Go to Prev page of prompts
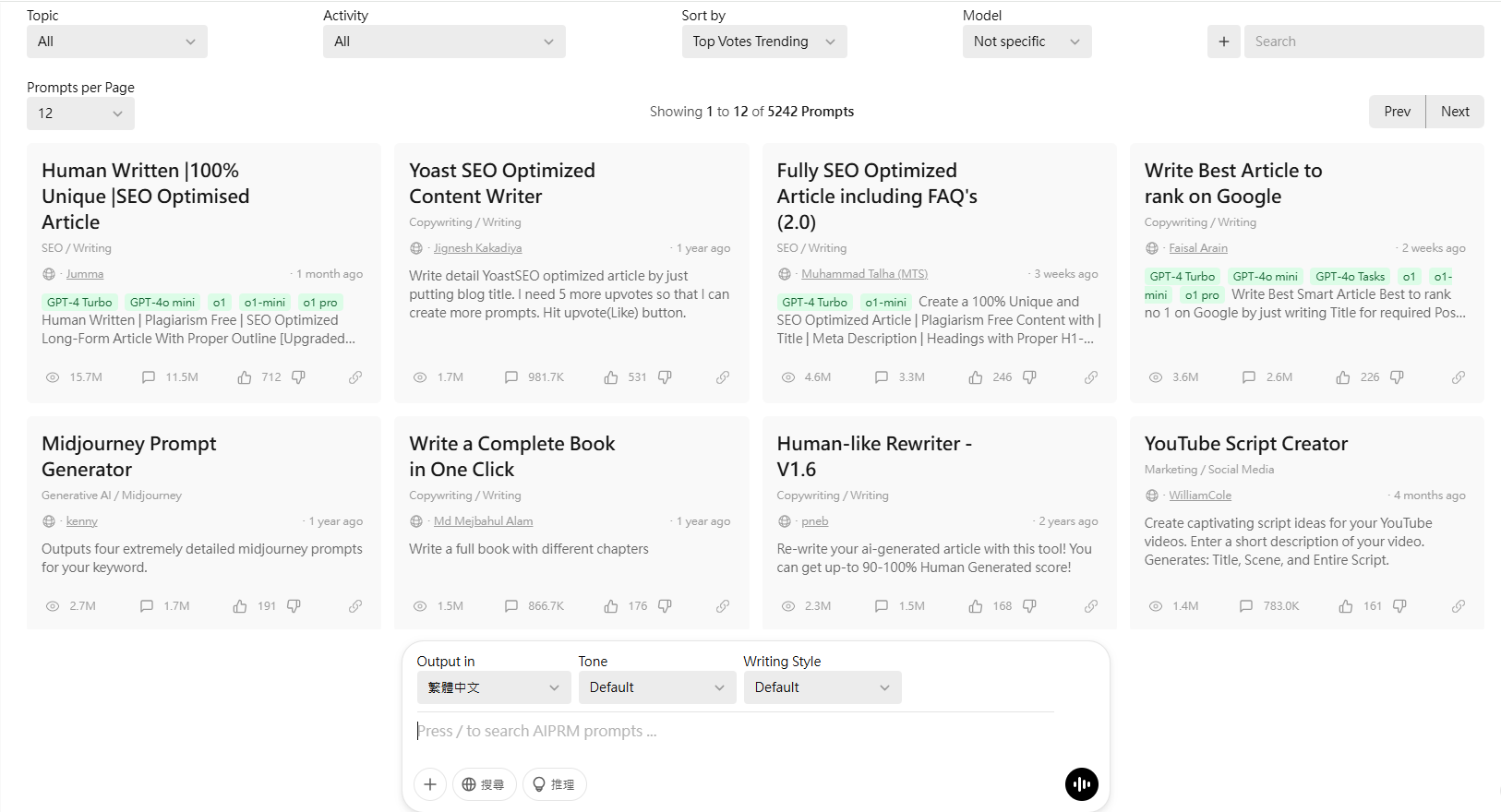This screenshot has height=812, width=1501. (1397, 112)
